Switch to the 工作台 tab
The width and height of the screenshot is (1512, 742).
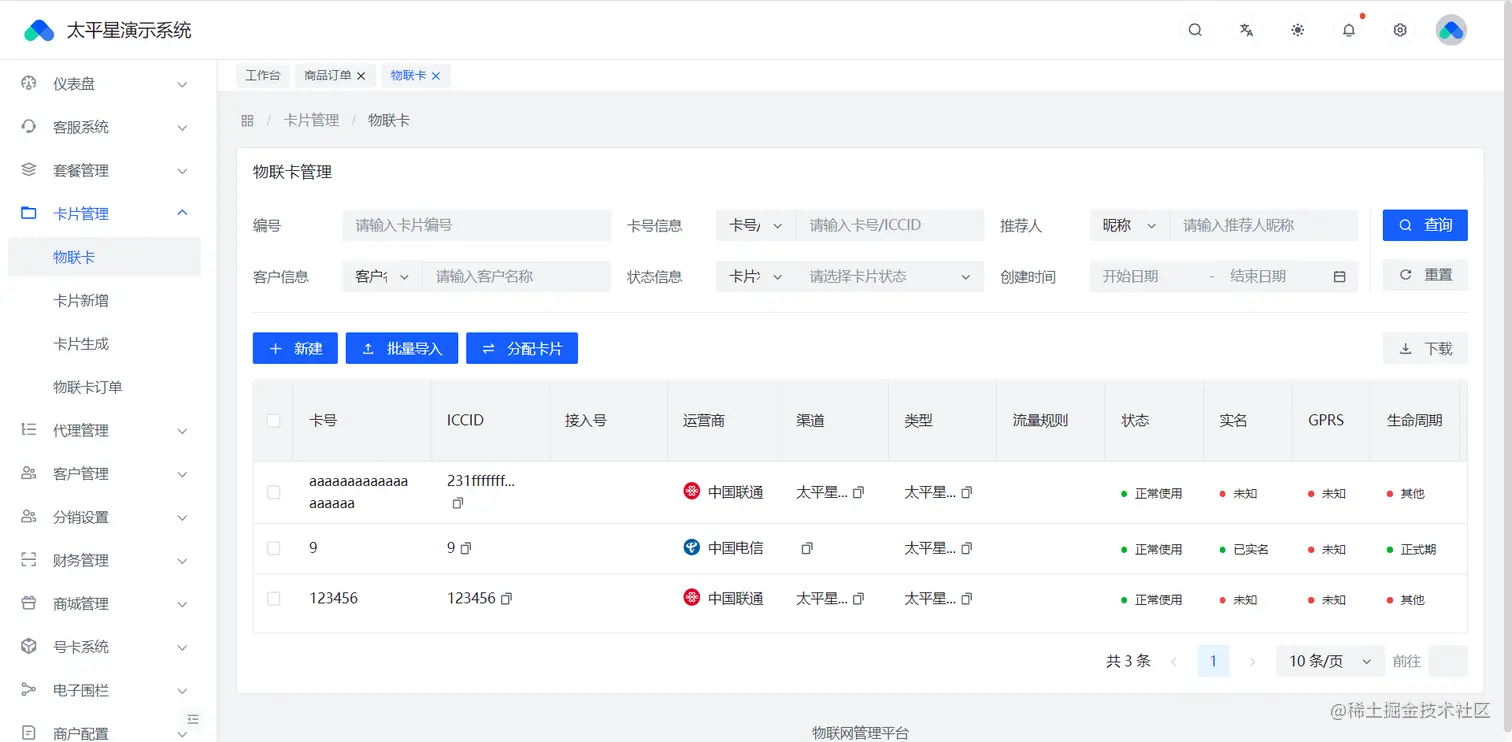263,76
